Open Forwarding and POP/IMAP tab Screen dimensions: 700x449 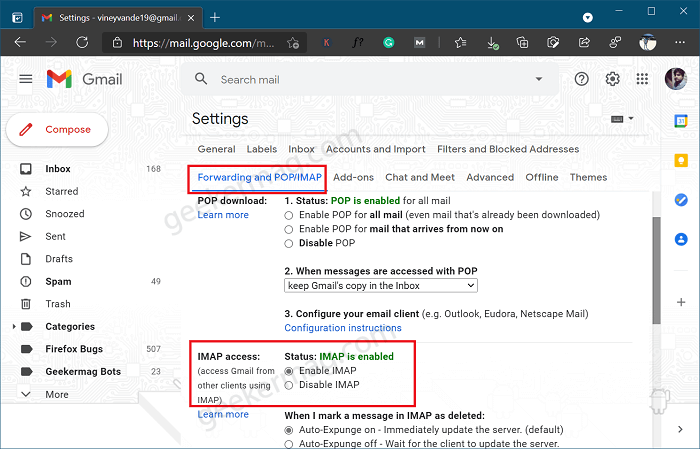[x=259, y=177]
